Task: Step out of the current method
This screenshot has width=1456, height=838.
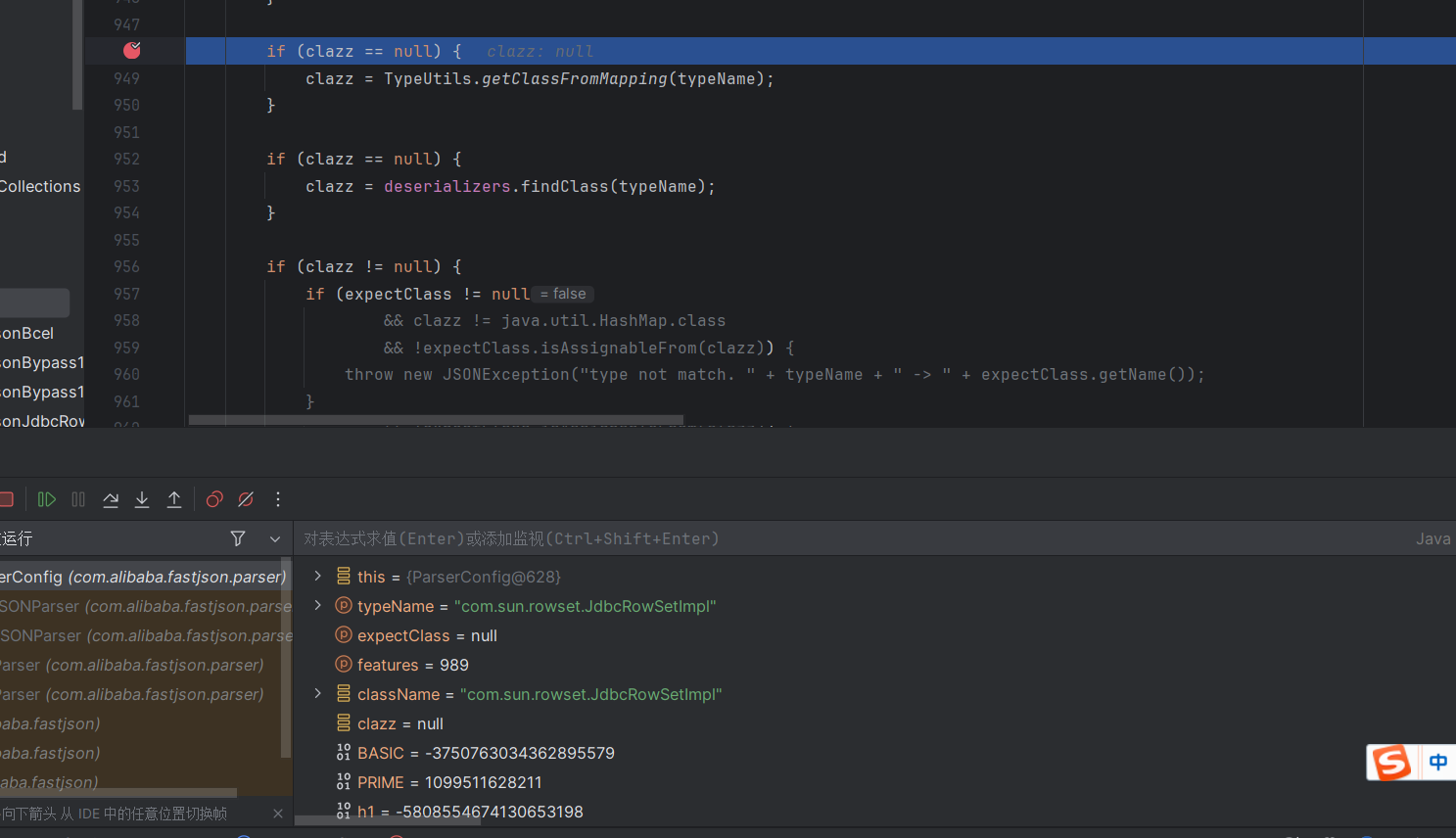Action: click(174, 499)
